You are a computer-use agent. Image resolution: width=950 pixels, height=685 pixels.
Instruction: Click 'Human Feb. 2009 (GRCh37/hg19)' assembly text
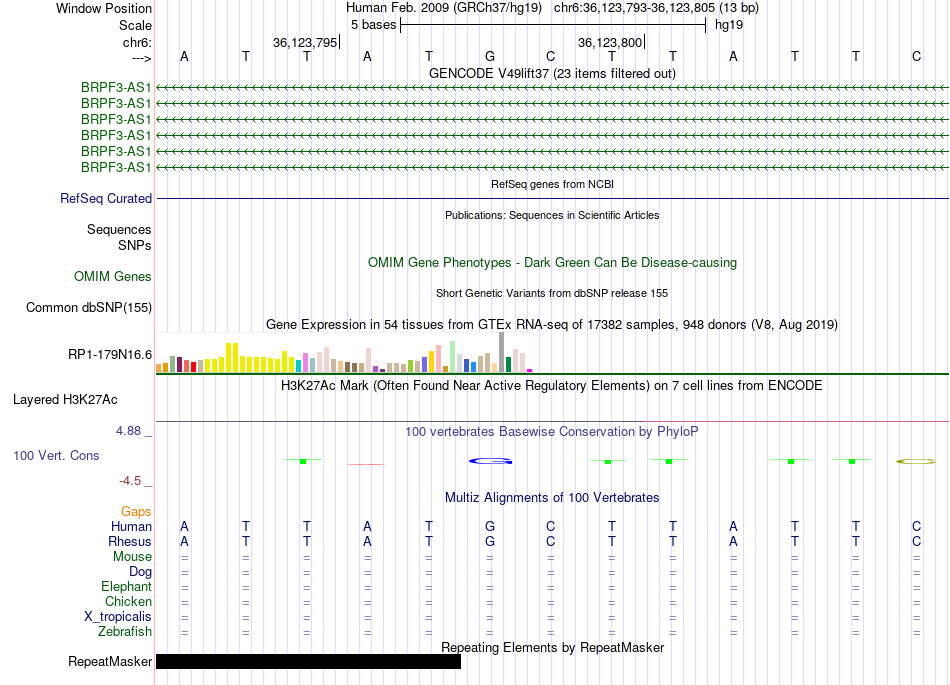(x=443, y=8)
